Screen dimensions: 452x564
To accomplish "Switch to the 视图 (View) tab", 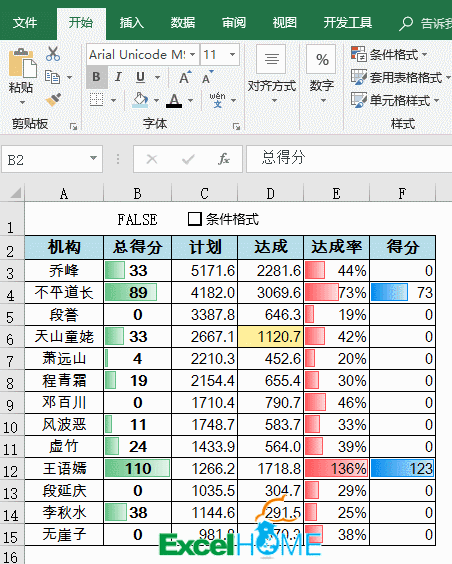I will click(284, 23).
